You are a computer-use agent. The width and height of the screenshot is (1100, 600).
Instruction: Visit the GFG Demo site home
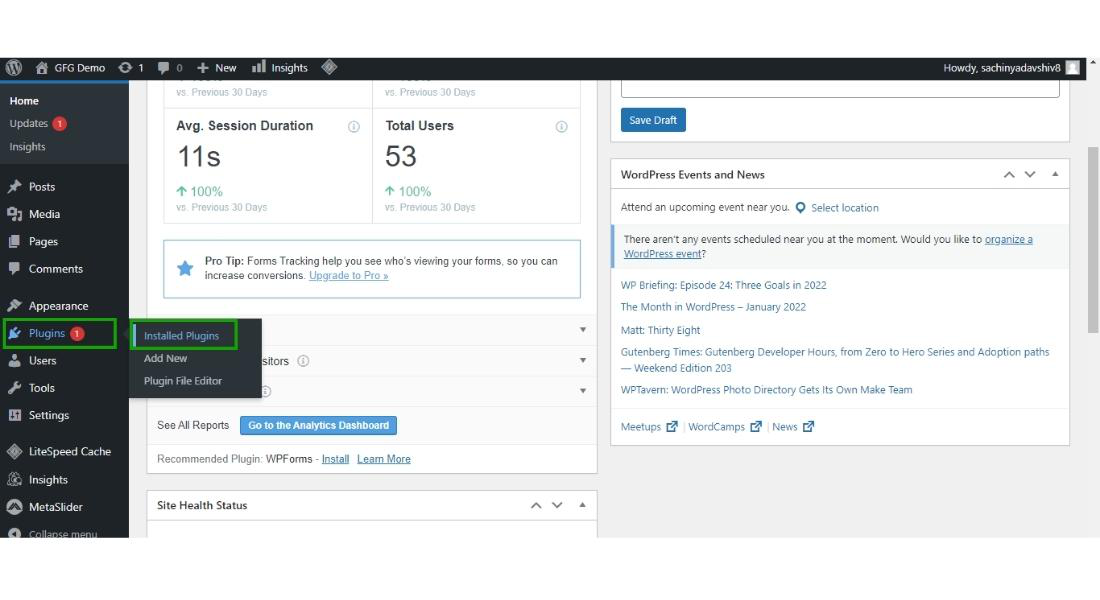[x=70, y=67]
